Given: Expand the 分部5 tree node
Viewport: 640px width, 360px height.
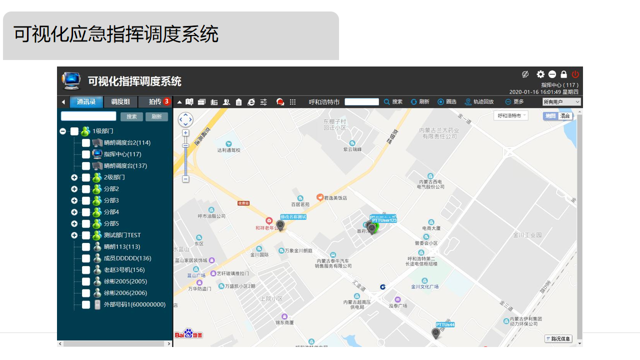Looking at the screenshot, I should (x=74, y=224).
